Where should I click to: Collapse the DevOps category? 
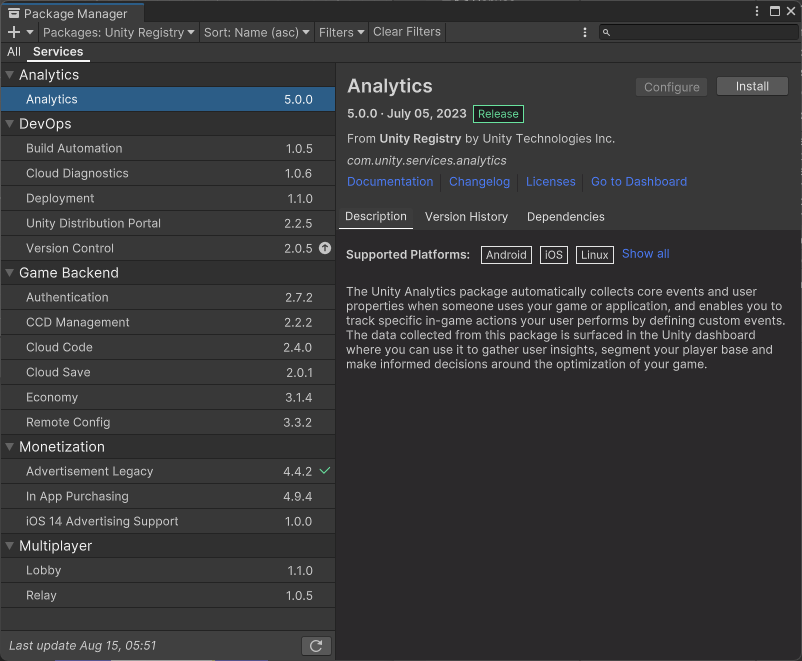tap(9, 124)
